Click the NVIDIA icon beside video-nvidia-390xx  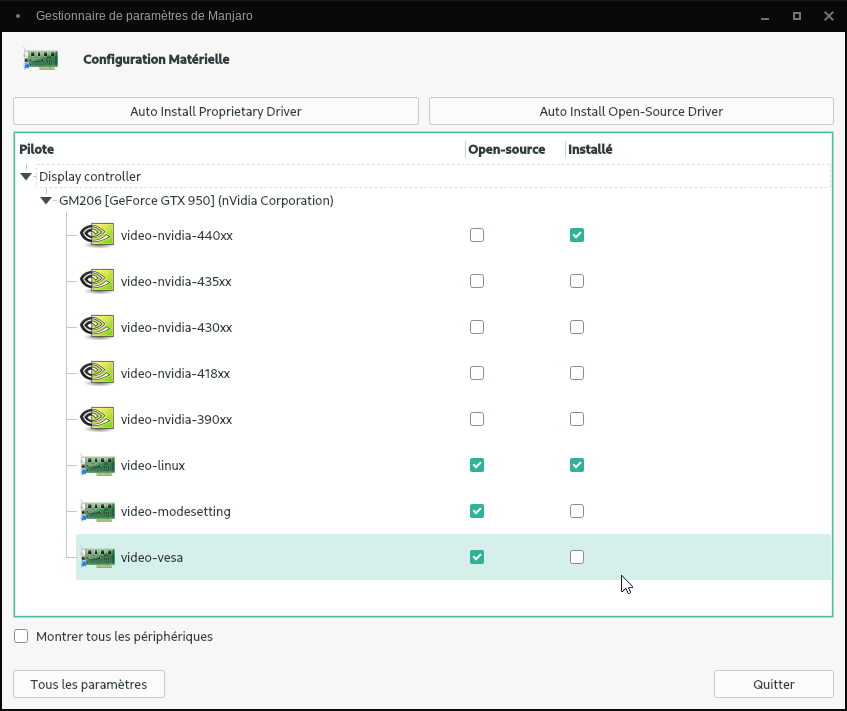[97, 419]
